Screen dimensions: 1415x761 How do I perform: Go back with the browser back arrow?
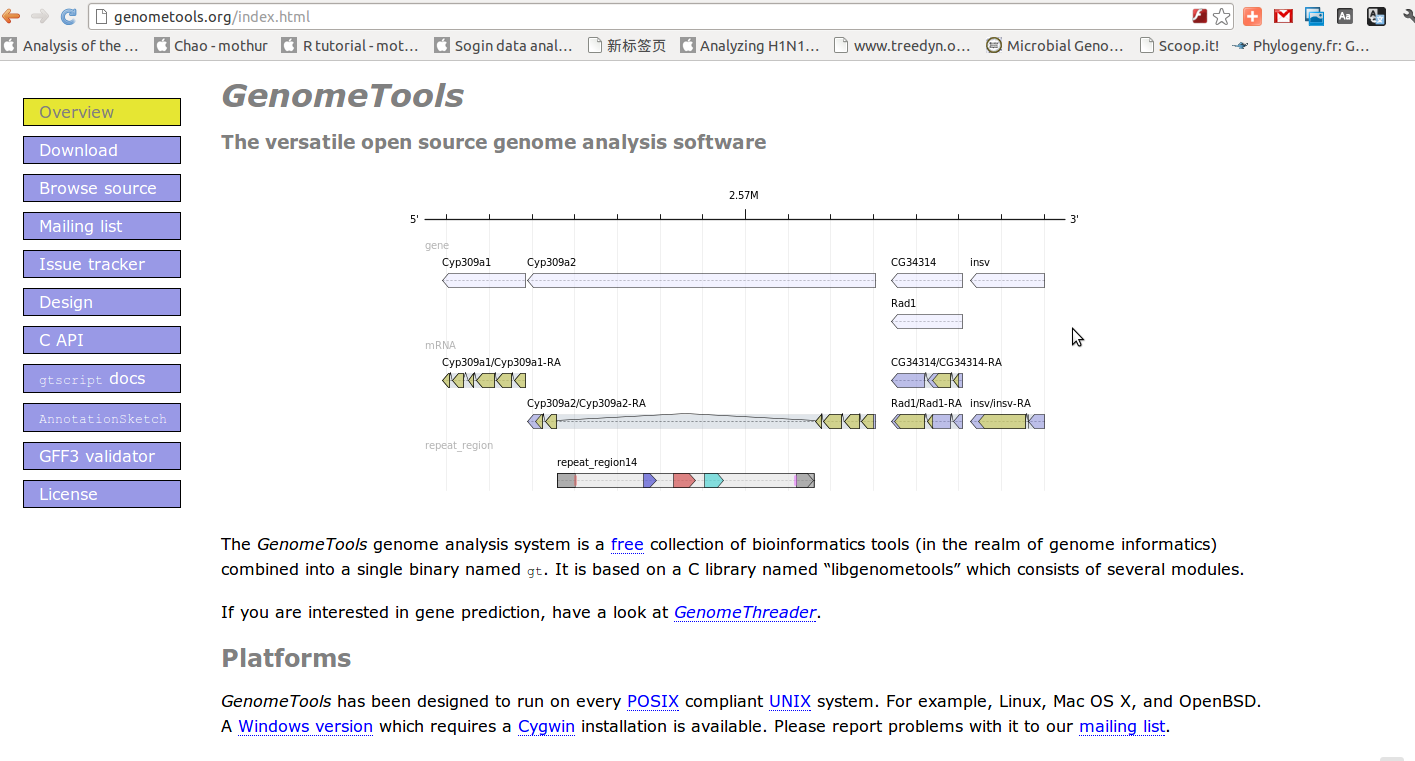click(x=11, y=16)
